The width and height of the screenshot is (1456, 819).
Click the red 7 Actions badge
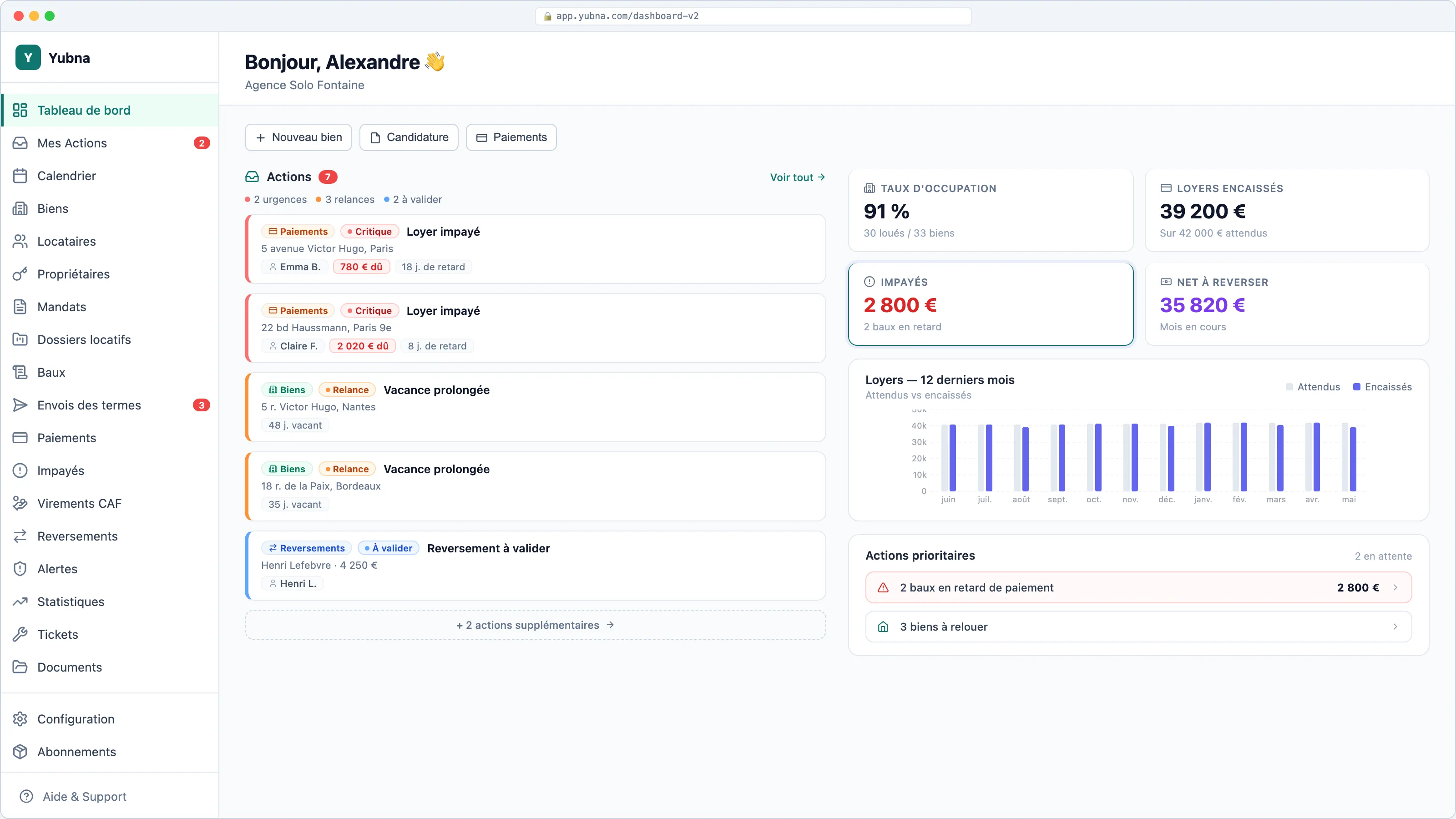point(328,177)
